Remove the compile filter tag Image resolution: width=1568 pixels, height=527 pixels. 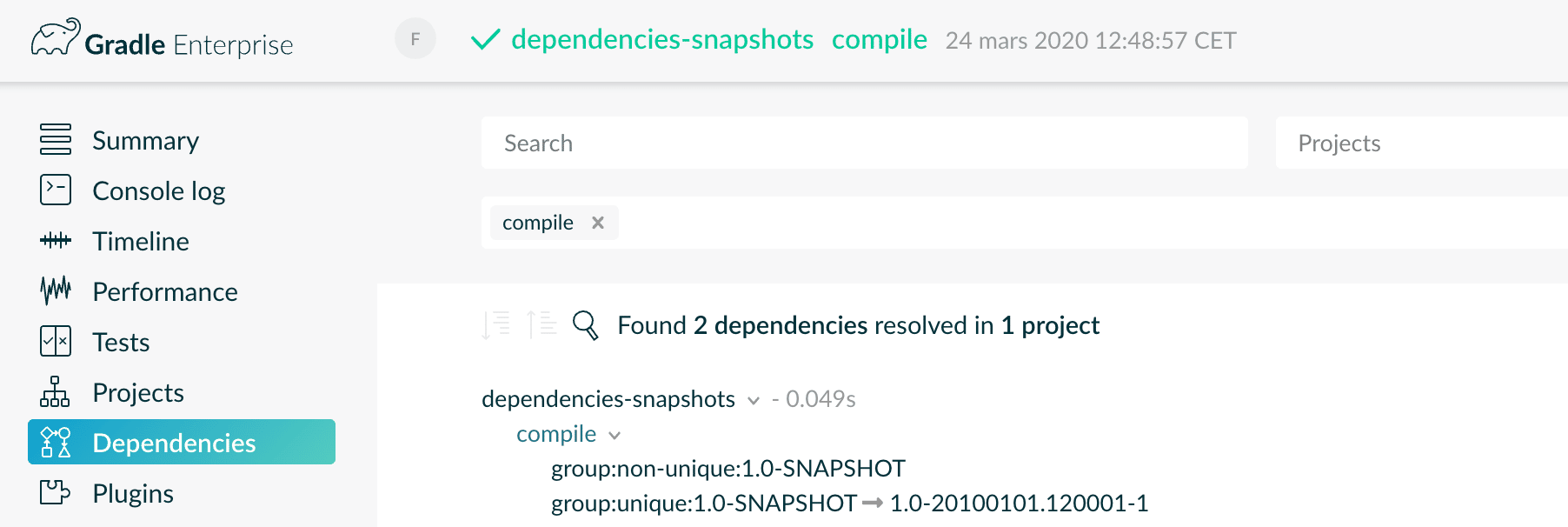click(598, 223)
